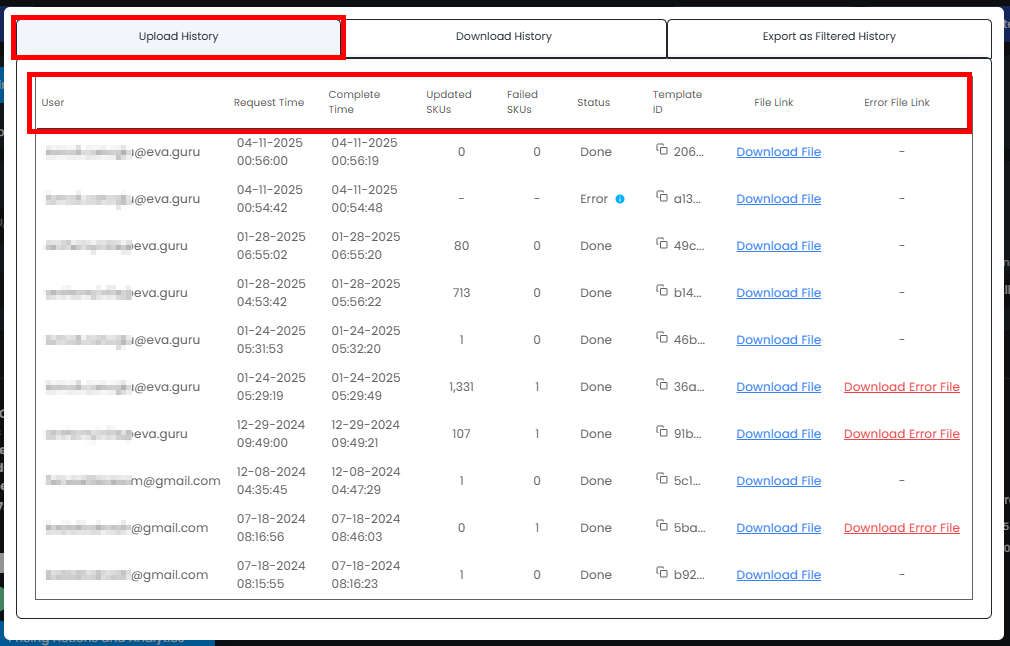Copy template ID starting with 91b
1010x646 pixels.
[662, 432]
